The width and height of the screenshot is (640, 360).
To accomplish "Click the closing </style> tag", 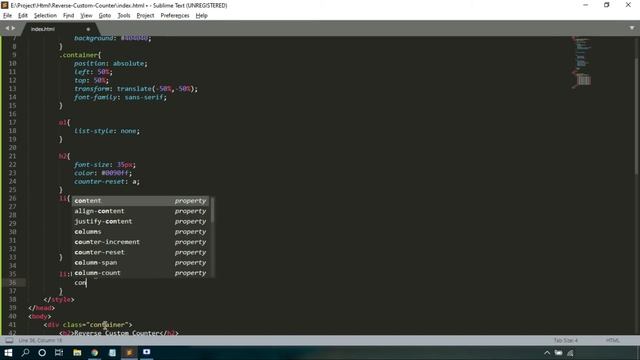I will [x=59, y=300].
